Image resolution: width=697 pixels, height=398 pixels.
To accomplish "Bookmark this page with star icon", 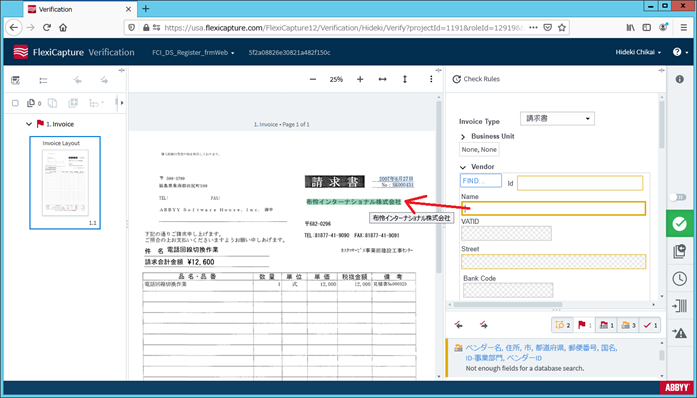I will click(x=562, y=28).
